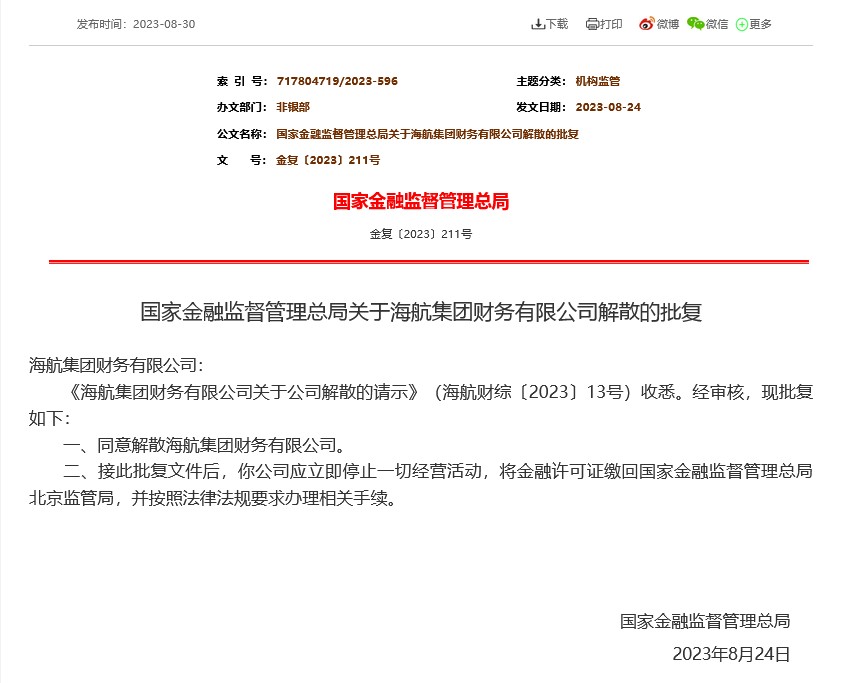Viewport: 841px width, 683px height.
Task: Click the paragraph citing 海航财综〔2023〕13号
Action: 421,405
